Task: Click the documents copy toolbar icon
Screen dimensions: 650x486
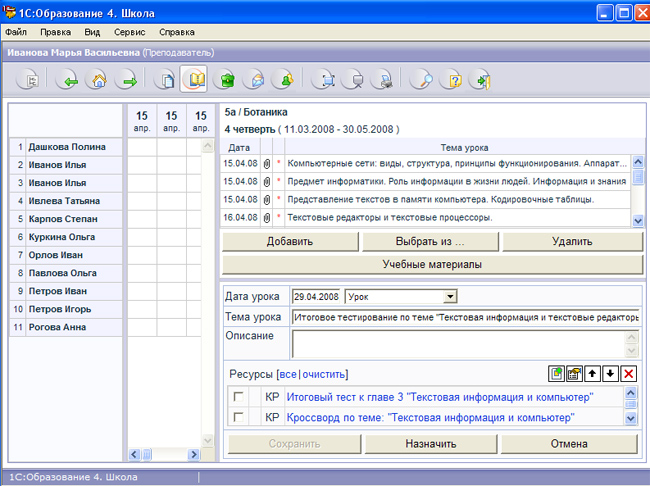Action: click(x=165, y=80)
